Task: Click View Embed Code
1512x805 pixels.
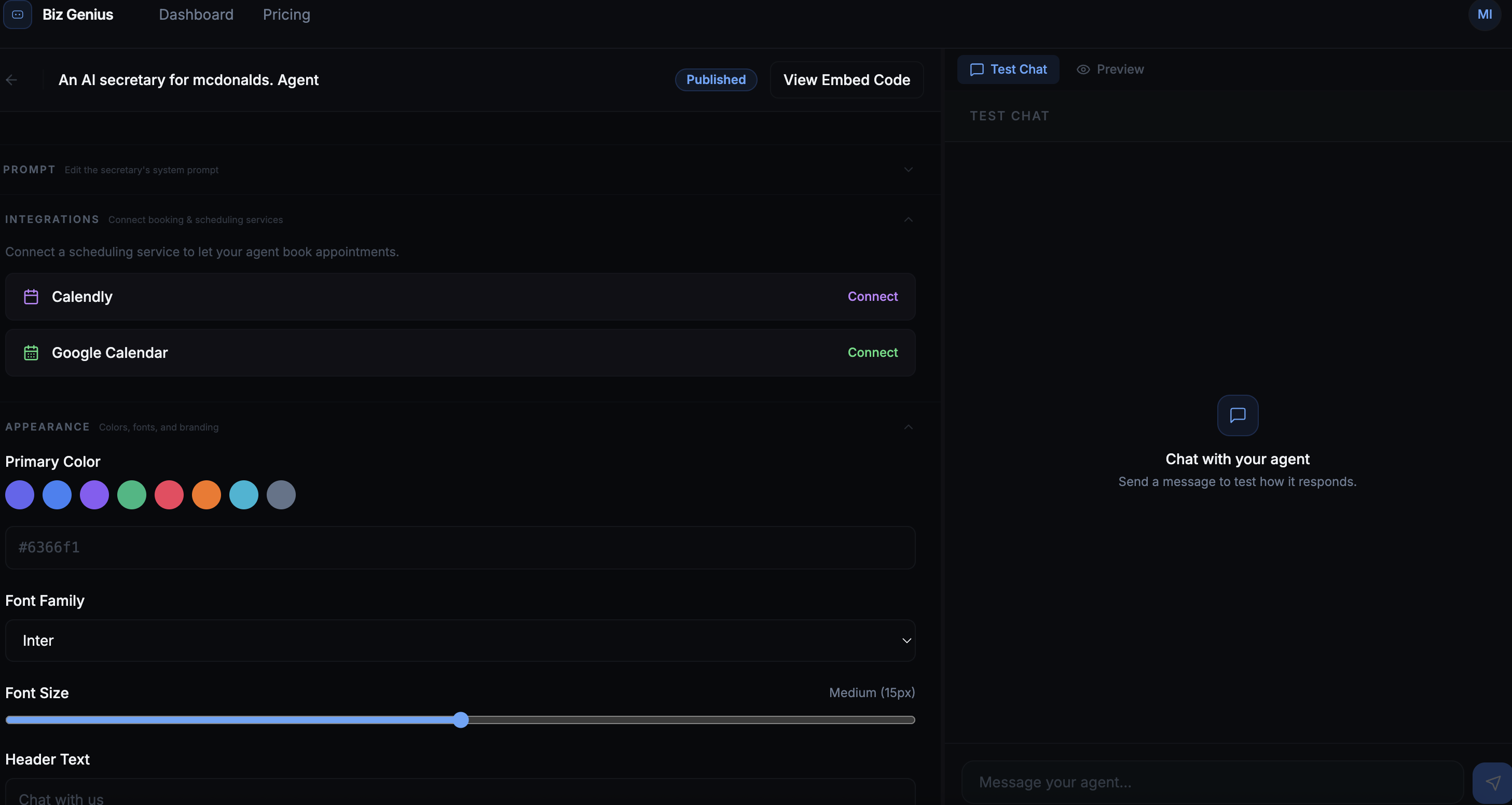Action: point(846,80)
